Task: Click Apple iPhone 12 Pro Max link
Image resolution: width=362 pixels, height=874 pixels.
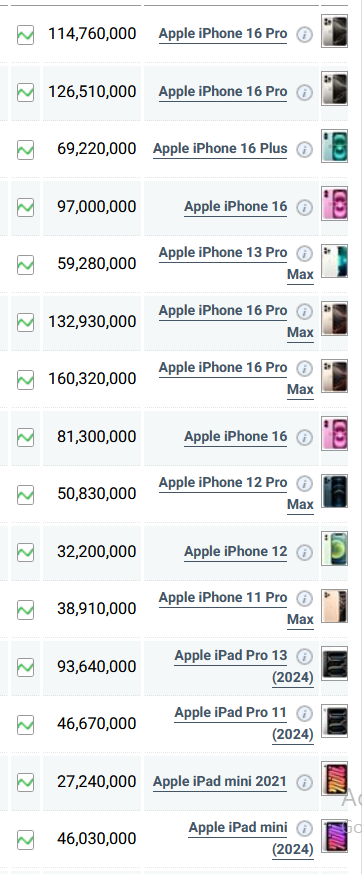Action: tap(236, 493)
